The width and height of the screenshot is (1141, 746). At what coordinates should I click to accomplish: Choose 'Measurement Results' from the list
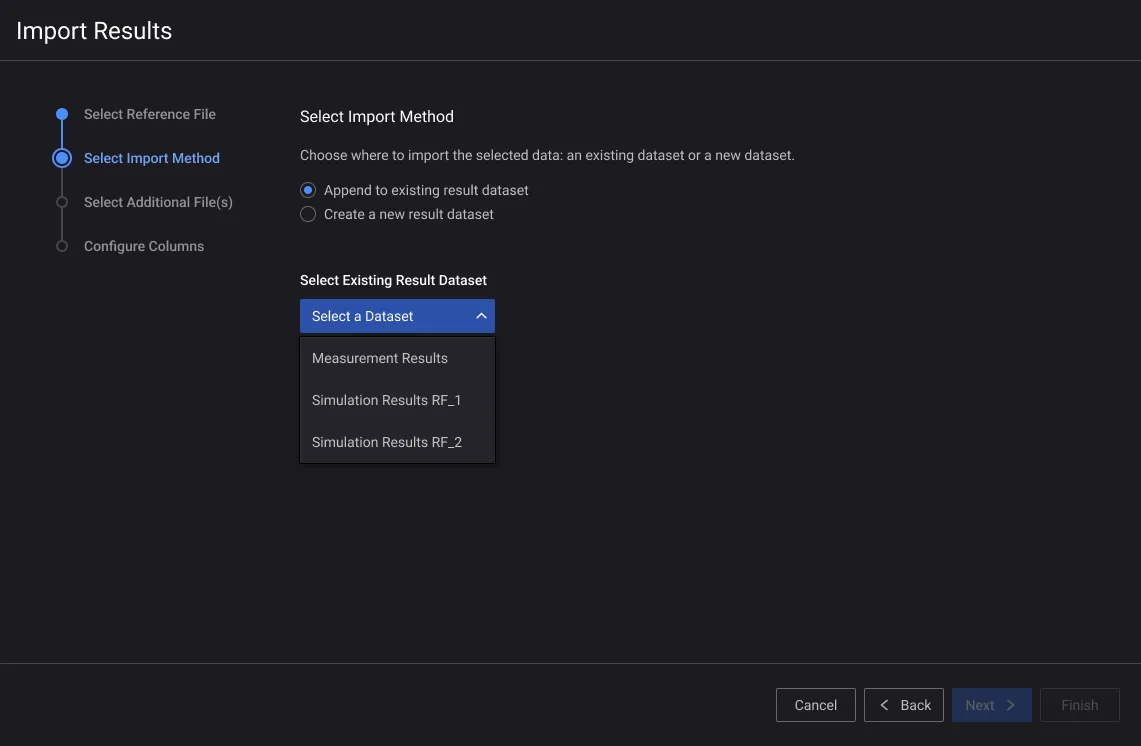click(397, 358)
